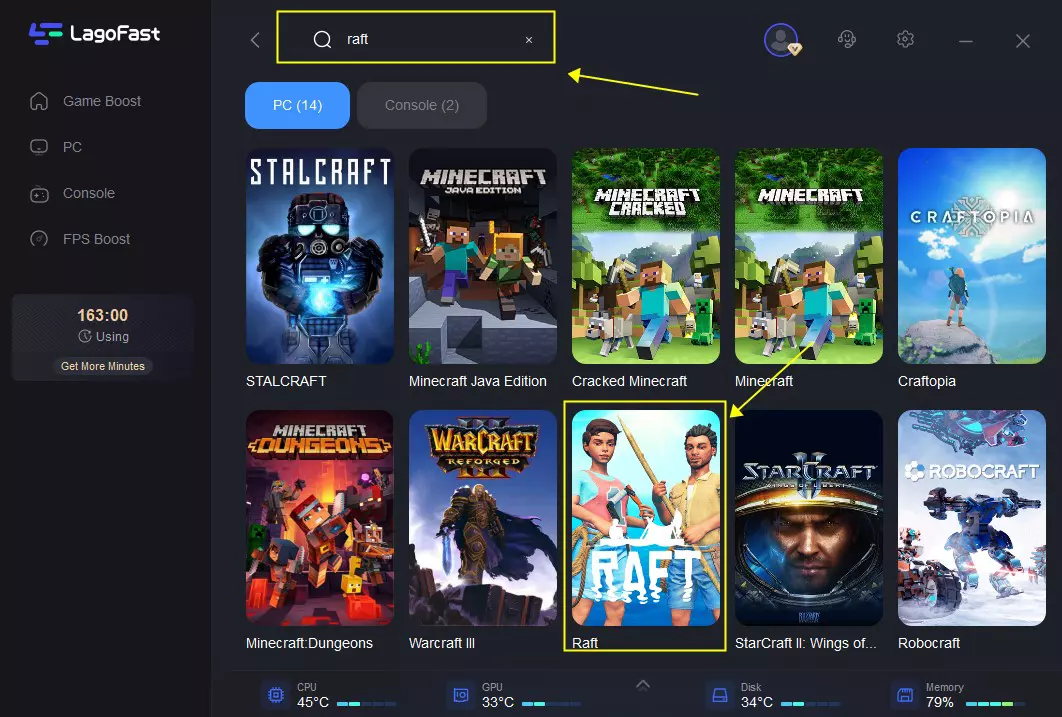Open the Console sidebar section
This screenshot has width=1062, height=717.
(72, 193)
